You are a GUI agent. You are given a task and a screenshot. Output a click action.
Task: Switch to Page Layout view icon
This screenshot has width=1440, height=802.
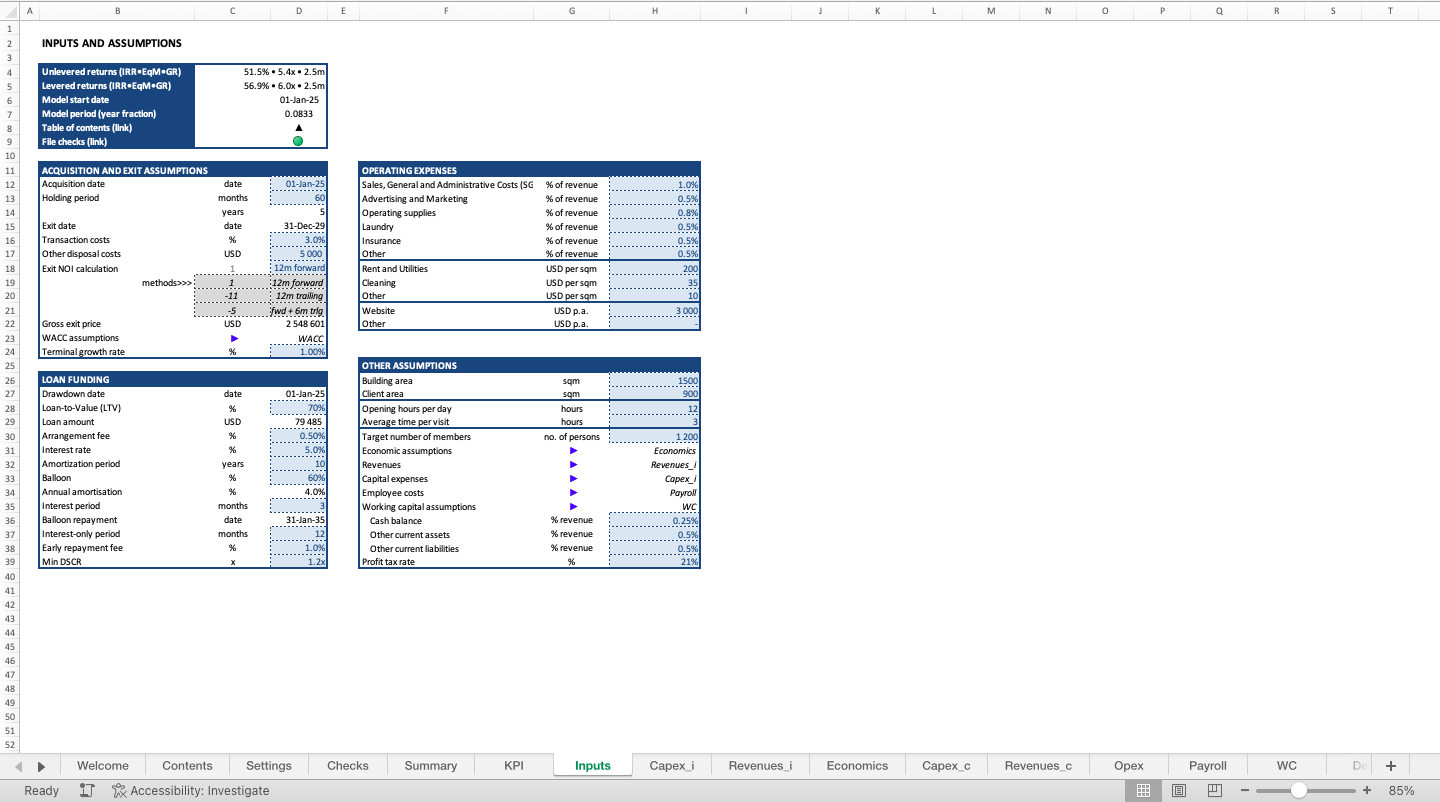(1178, 790)
